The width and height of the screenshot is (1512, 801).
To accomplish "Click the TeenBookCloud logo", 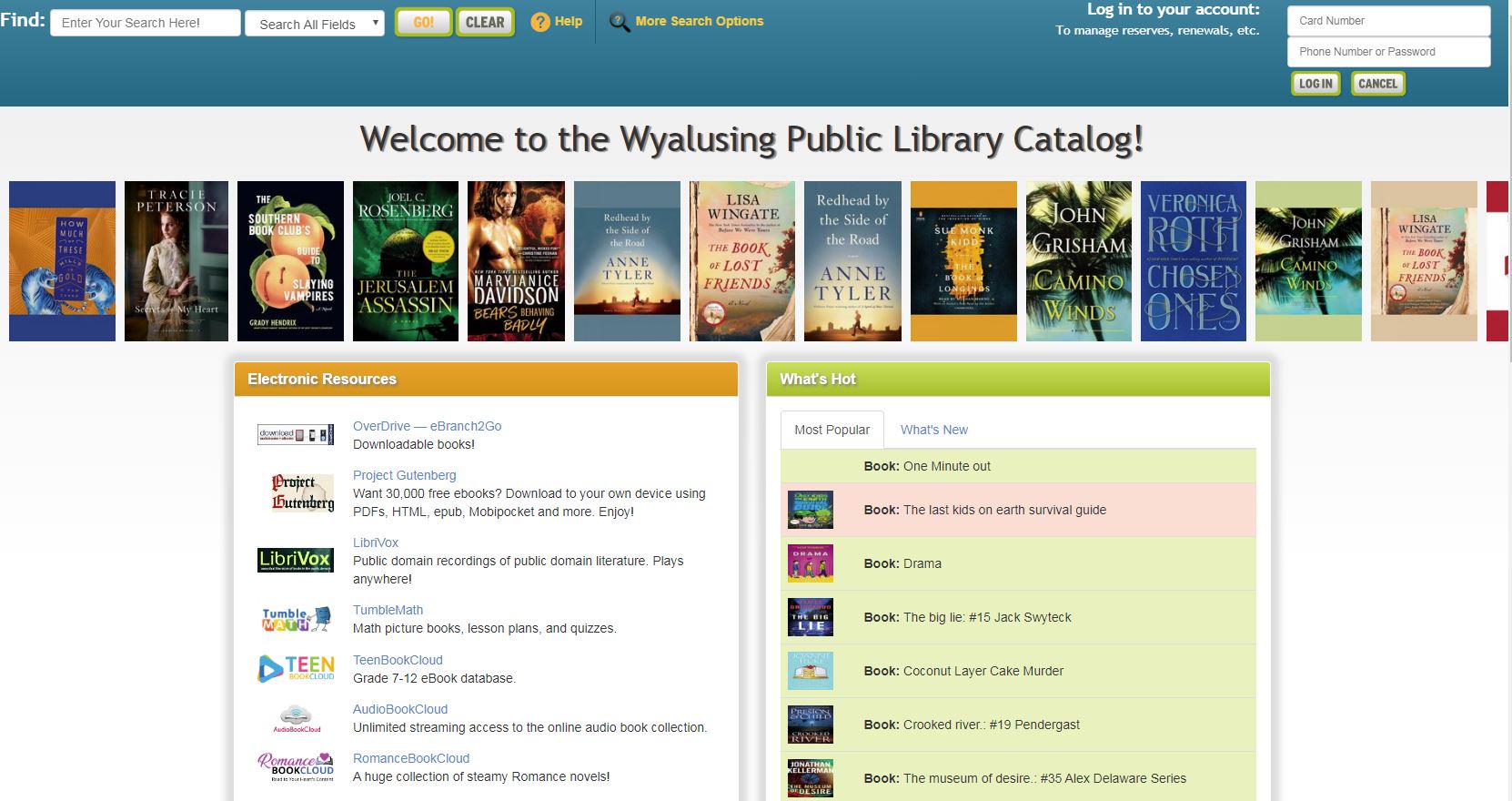I will click(296, 669).
